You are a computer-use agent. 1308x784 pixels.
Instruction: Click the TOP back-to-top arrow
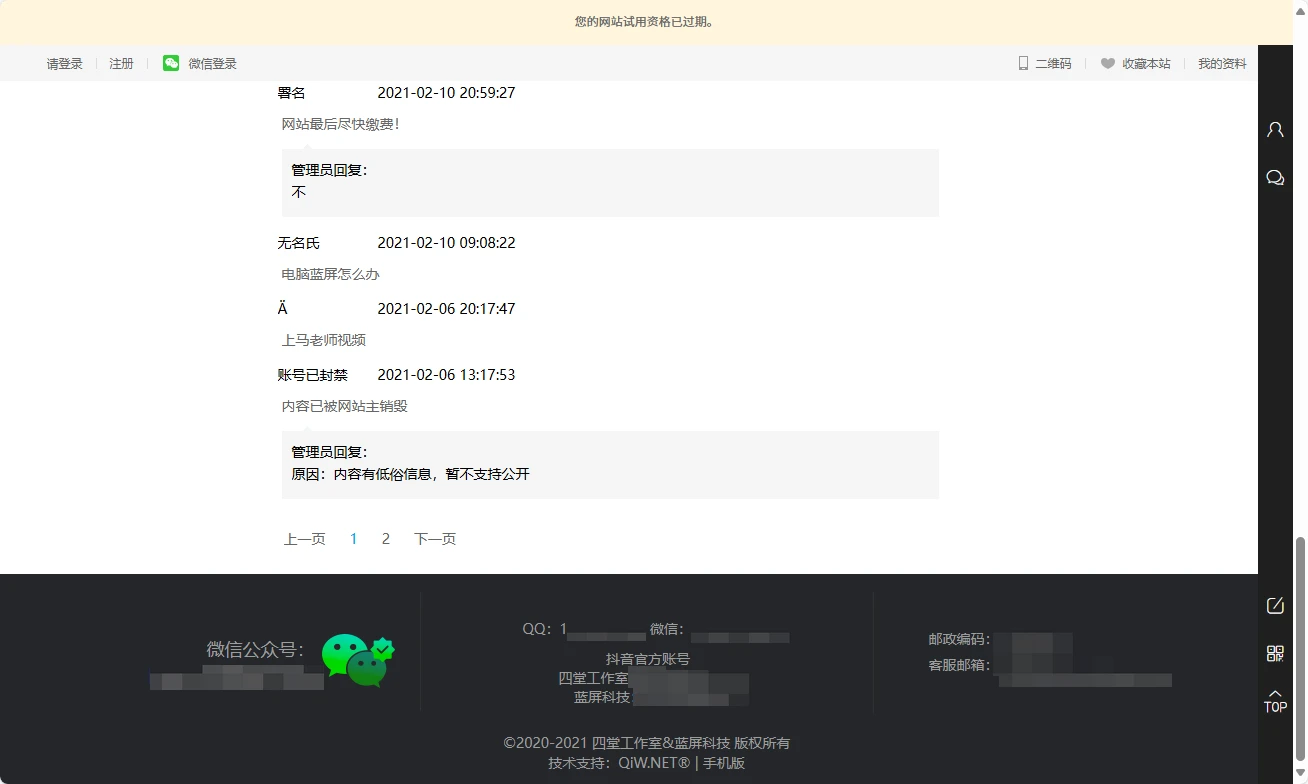(1275, 700)
